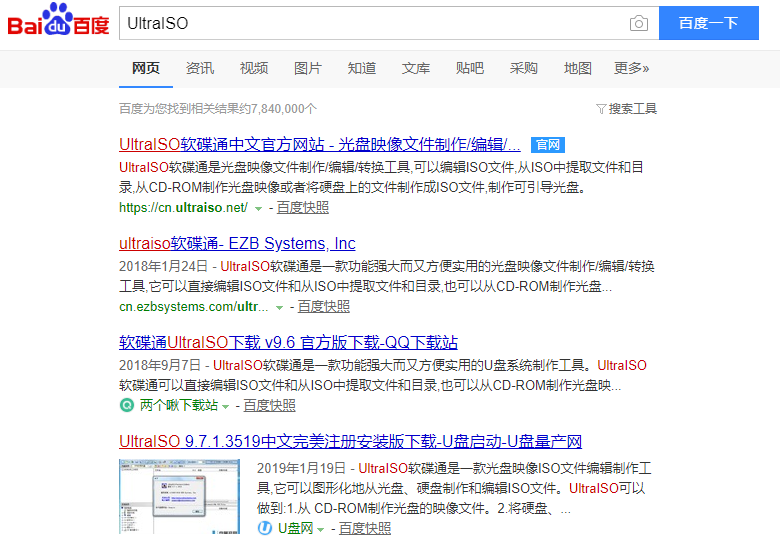Show more categories via 更多»
Image resolution: width=780 pixels, height=554 pixels.
pos(631,68)
